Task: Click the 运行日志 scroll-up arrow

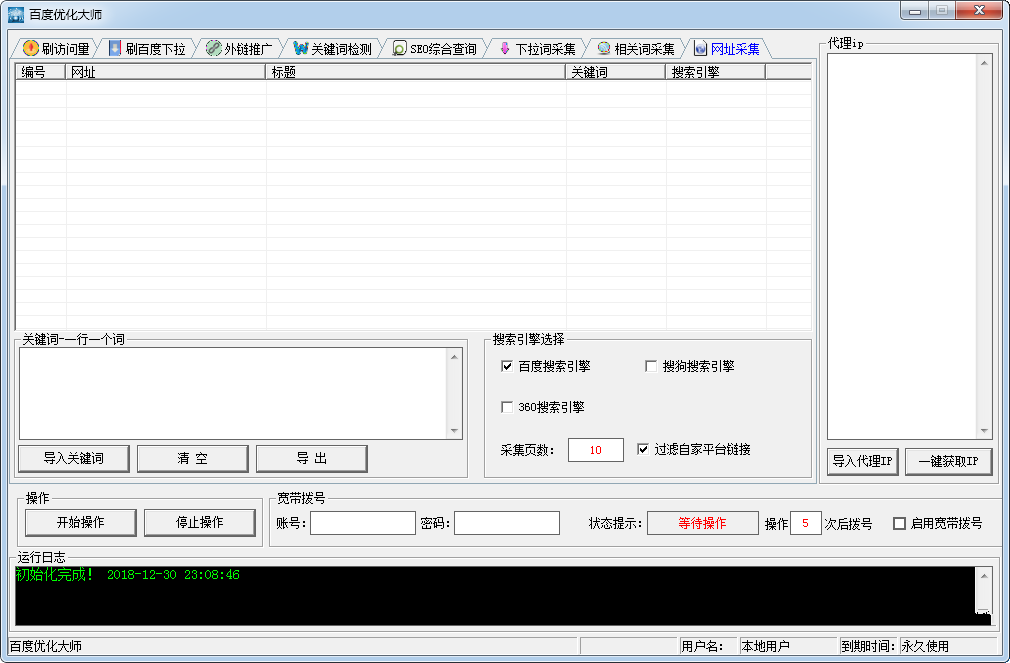Action: coord(984,576)
